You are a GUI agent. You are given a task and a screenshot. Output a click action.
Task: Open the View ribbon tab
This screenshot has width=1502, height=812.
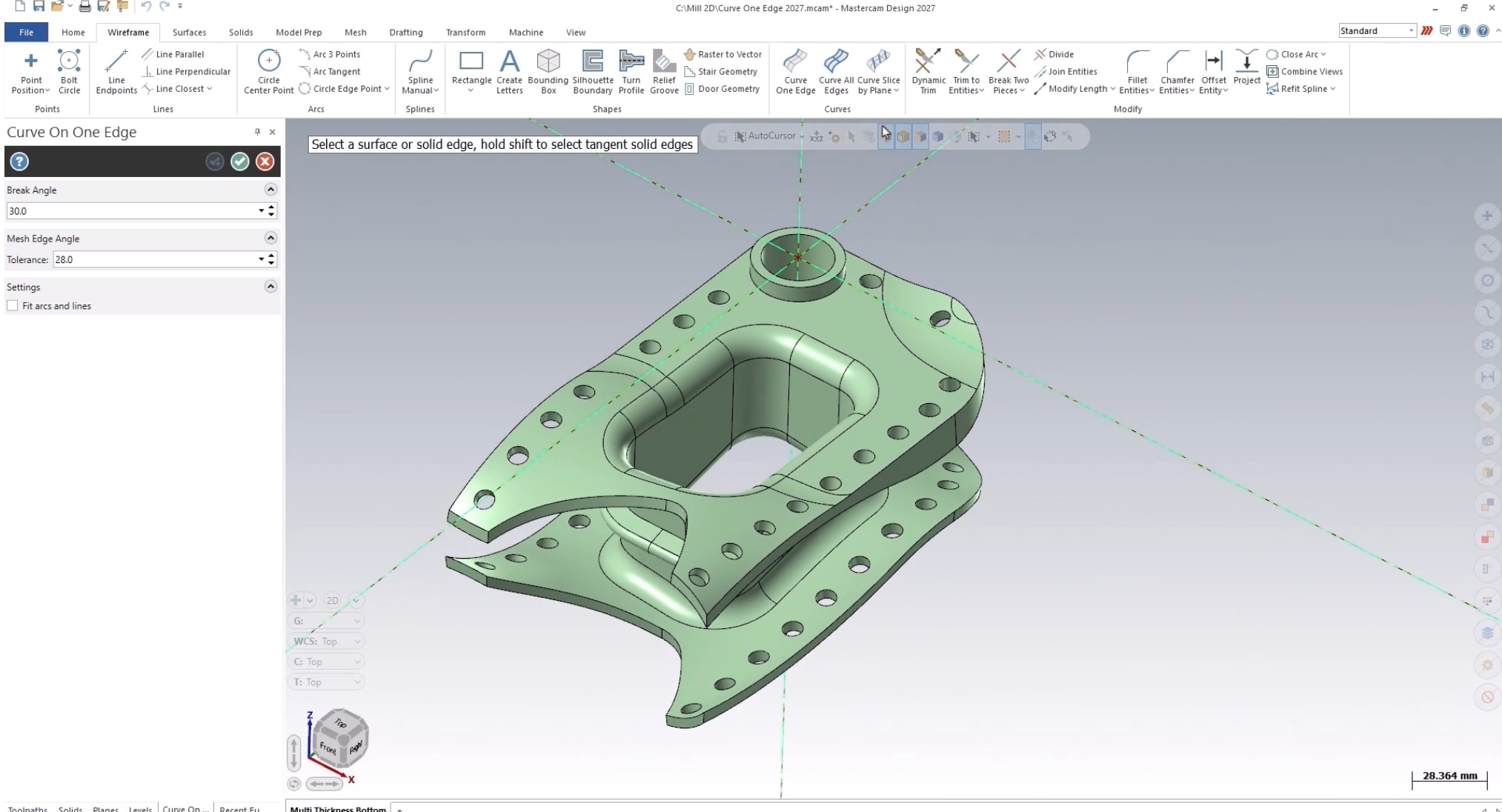(x=576, y=33)
